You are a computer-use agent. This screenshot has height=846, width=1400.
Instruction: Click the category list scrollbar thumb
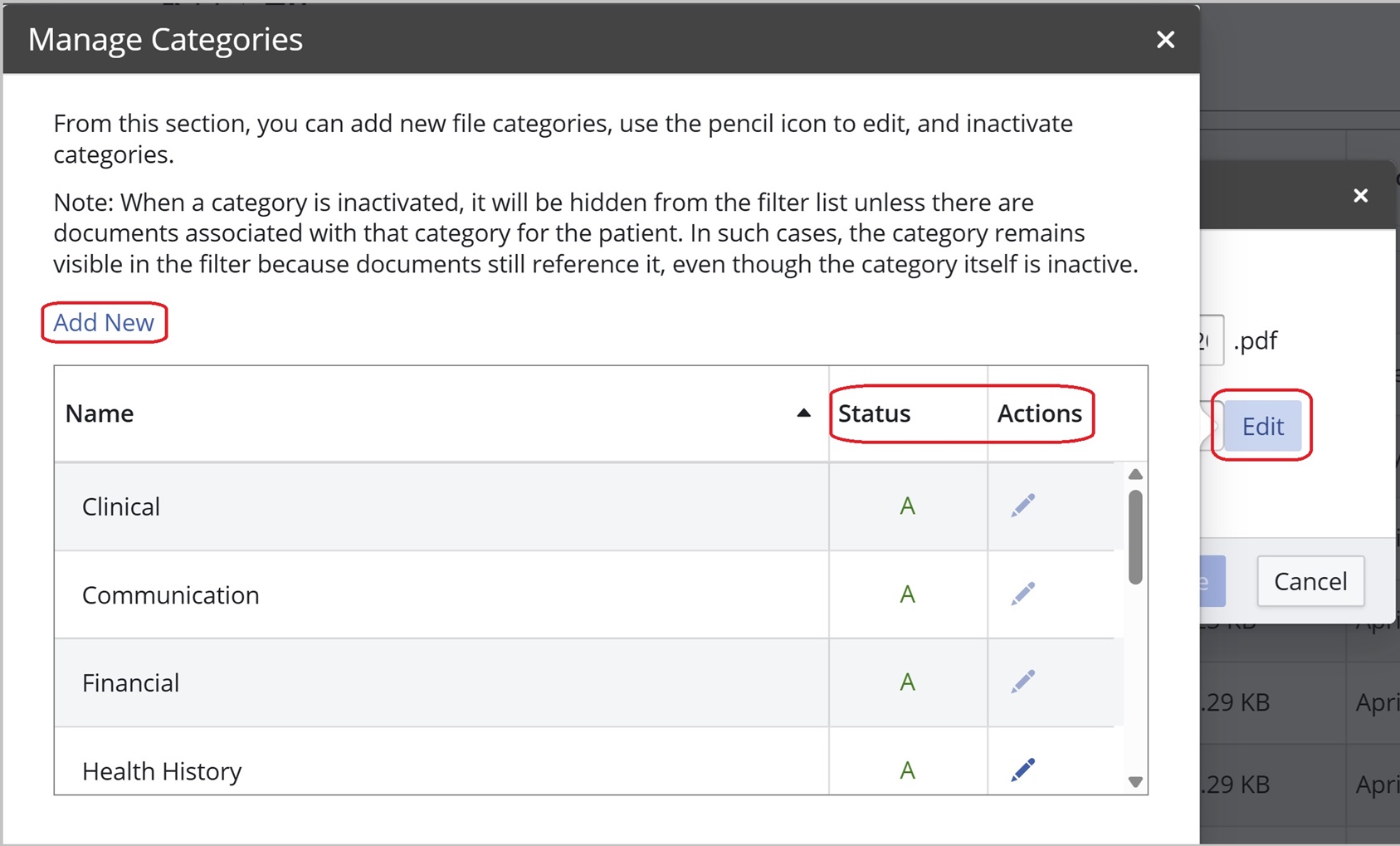[1135, 537]
